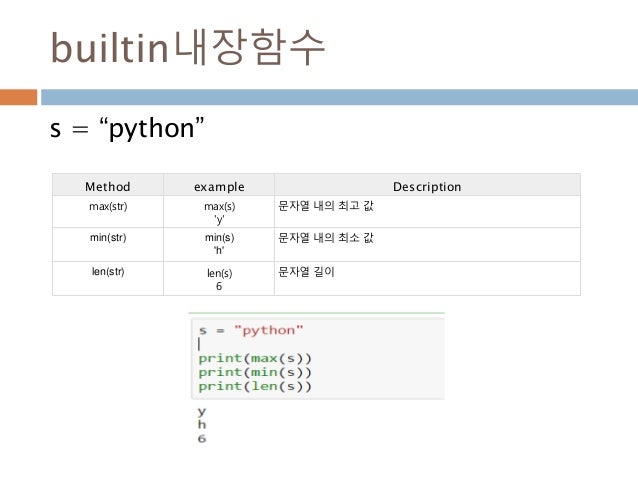
Task: Click the slide title "builtin내장함수"
Action: click(x=188, y=47)
